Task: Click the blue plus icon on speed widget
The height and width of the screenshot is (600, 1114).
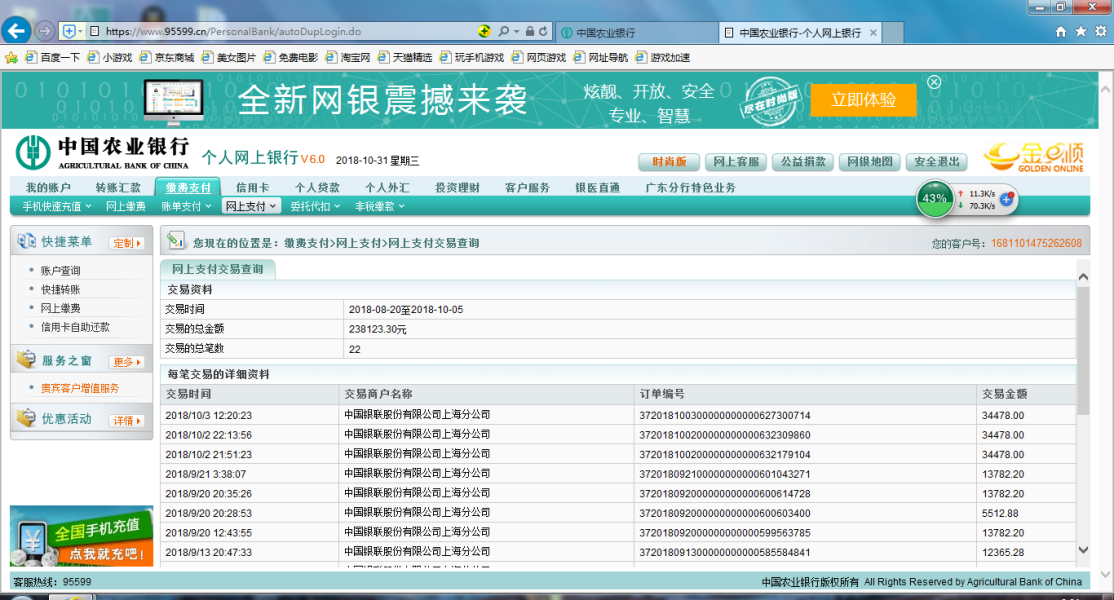Action: 1007,199
